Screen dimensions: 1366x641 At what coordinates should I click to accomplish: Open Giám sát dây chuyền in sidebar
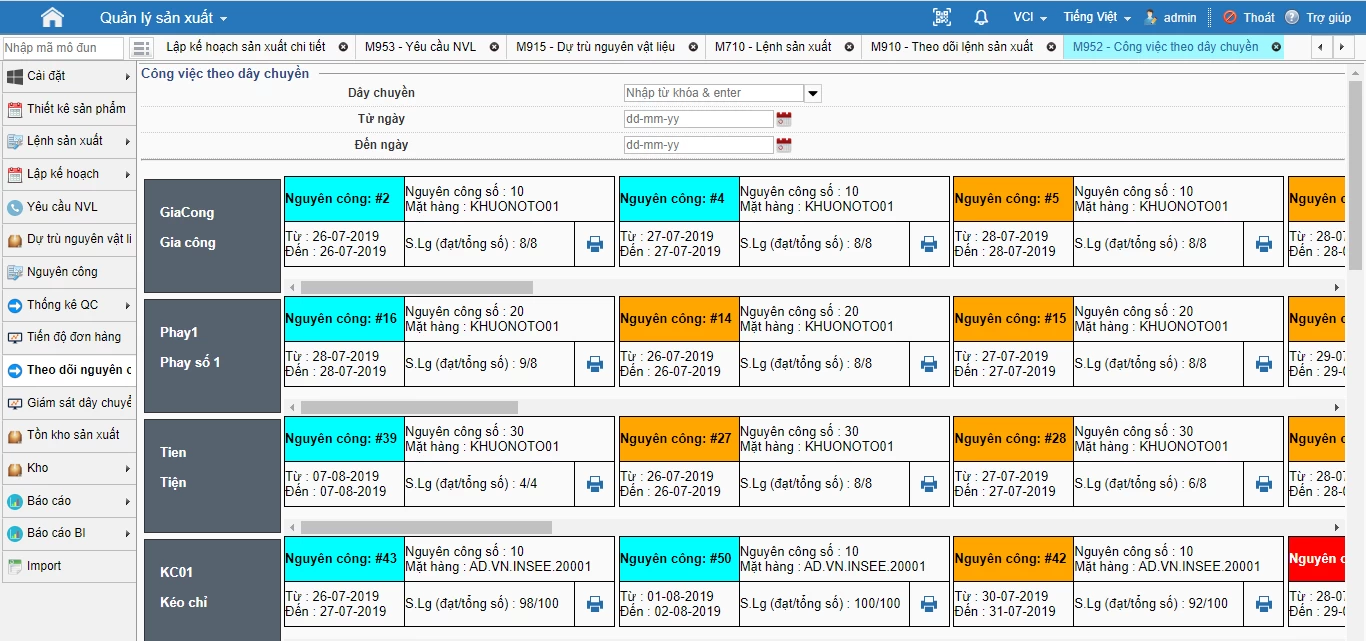point(68,403)
